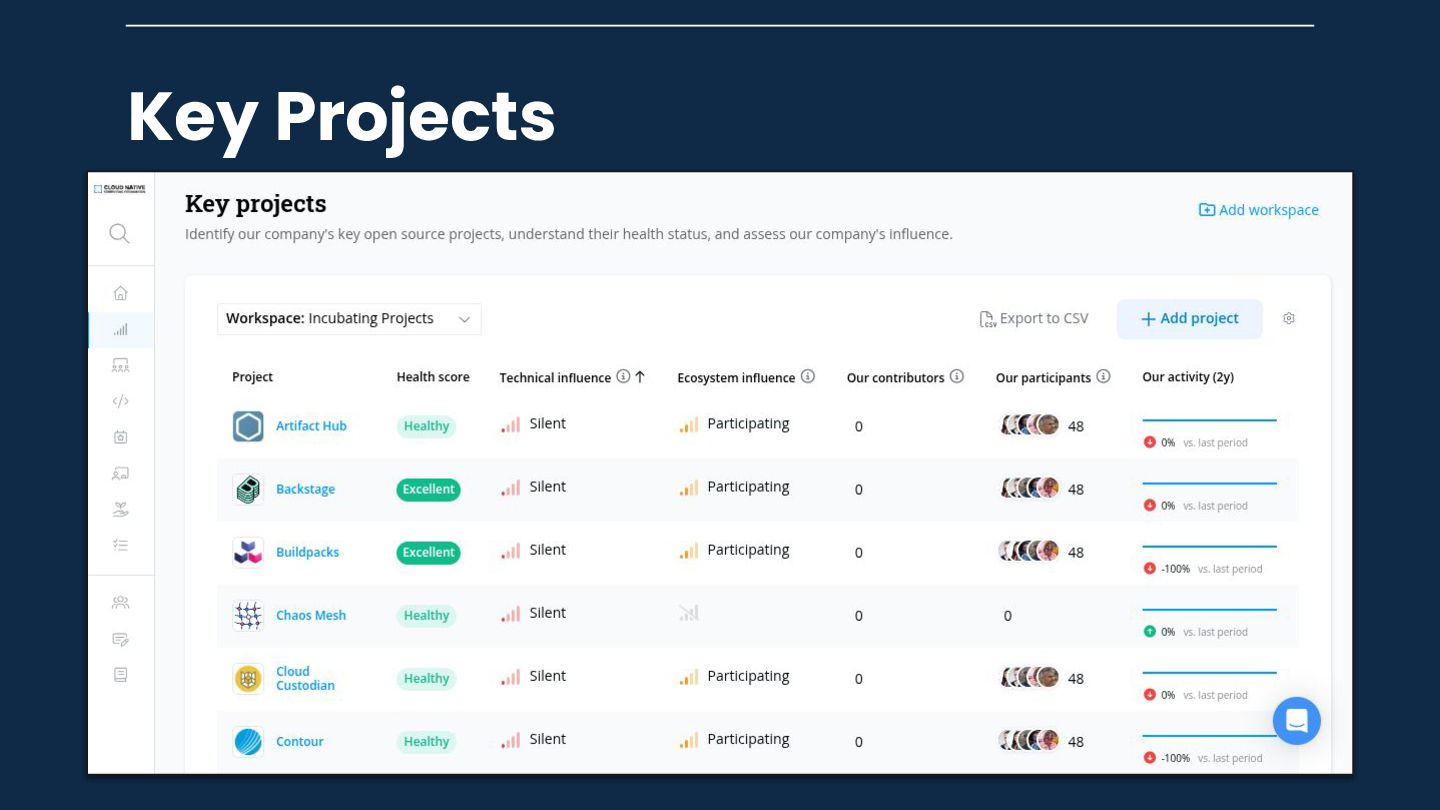Open the people group sidebar icon
This screenshot has height=810, width=1440.
[x=120, y=602]
